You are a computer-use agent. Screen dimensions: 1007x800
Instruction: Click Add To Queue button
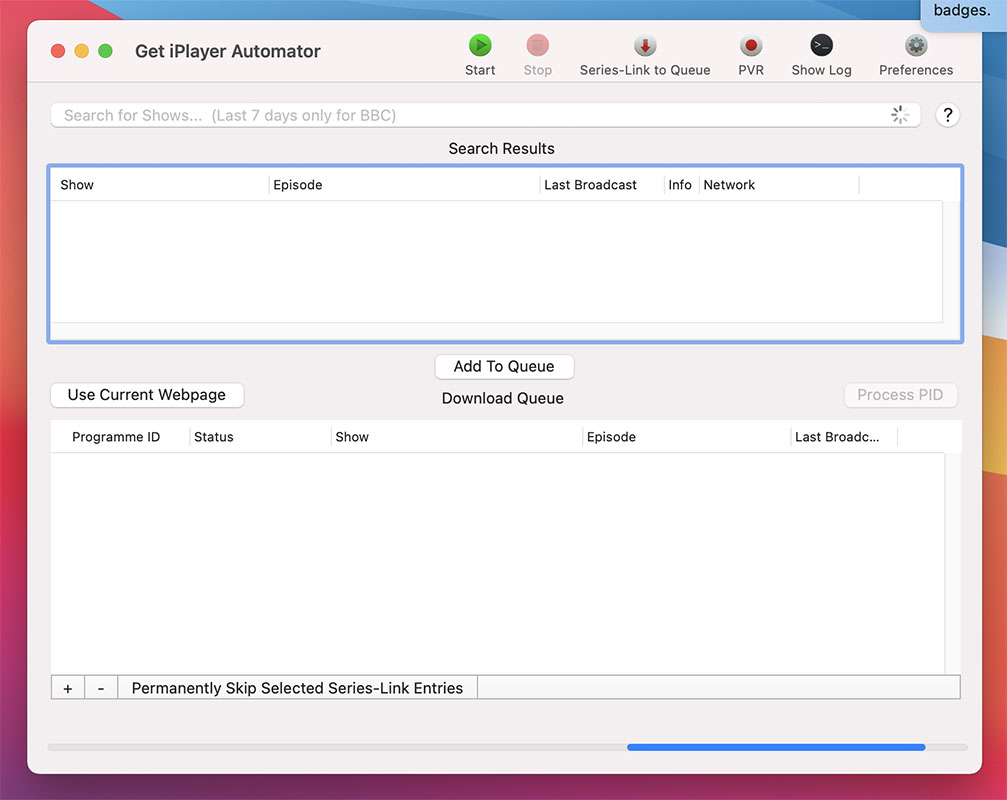504,367
